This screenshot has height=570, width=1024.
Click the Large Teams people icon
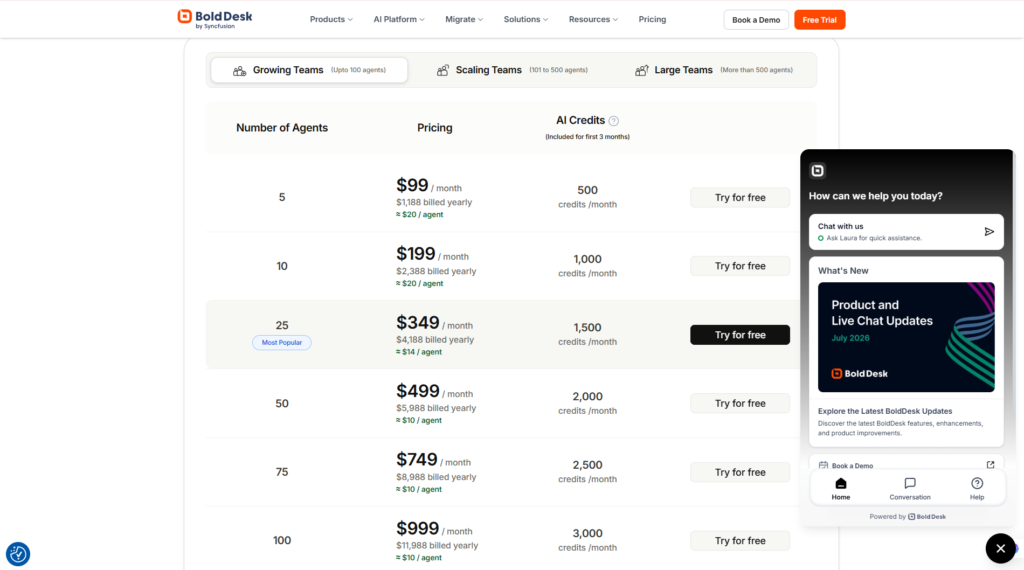[641, 71]
